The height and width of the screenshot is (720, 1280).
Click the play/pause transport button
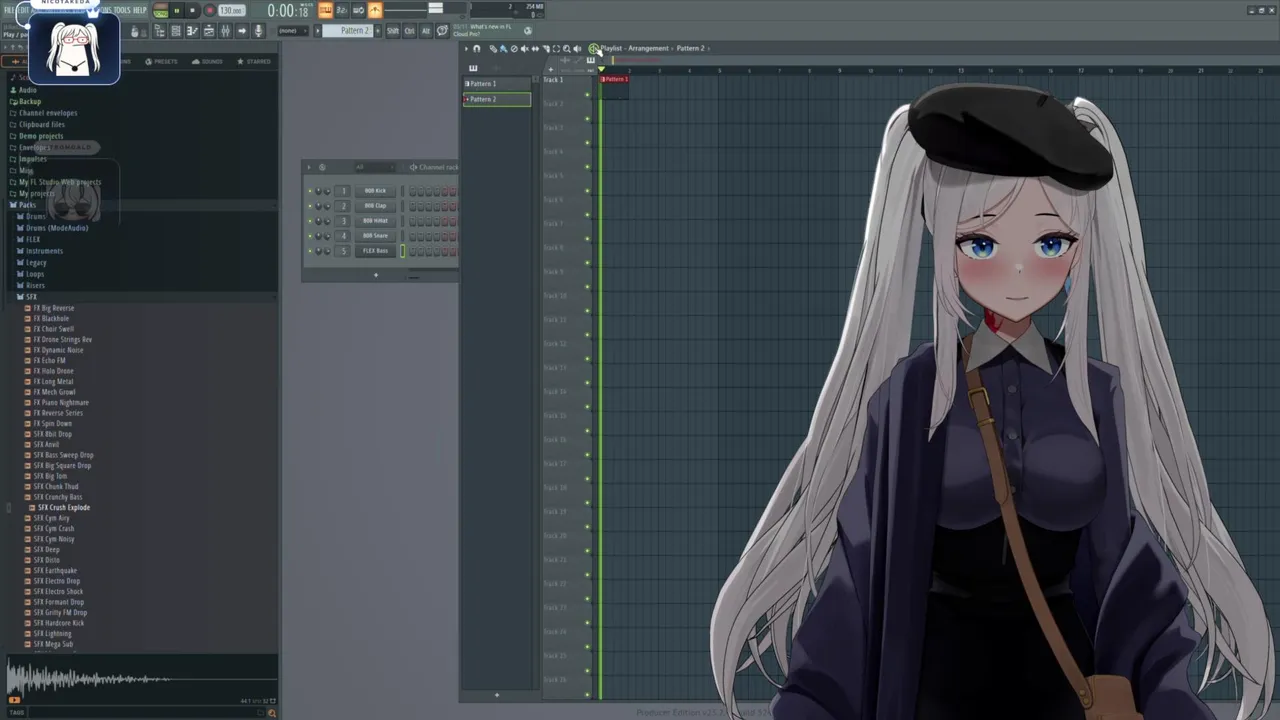(x=176, y=10)
